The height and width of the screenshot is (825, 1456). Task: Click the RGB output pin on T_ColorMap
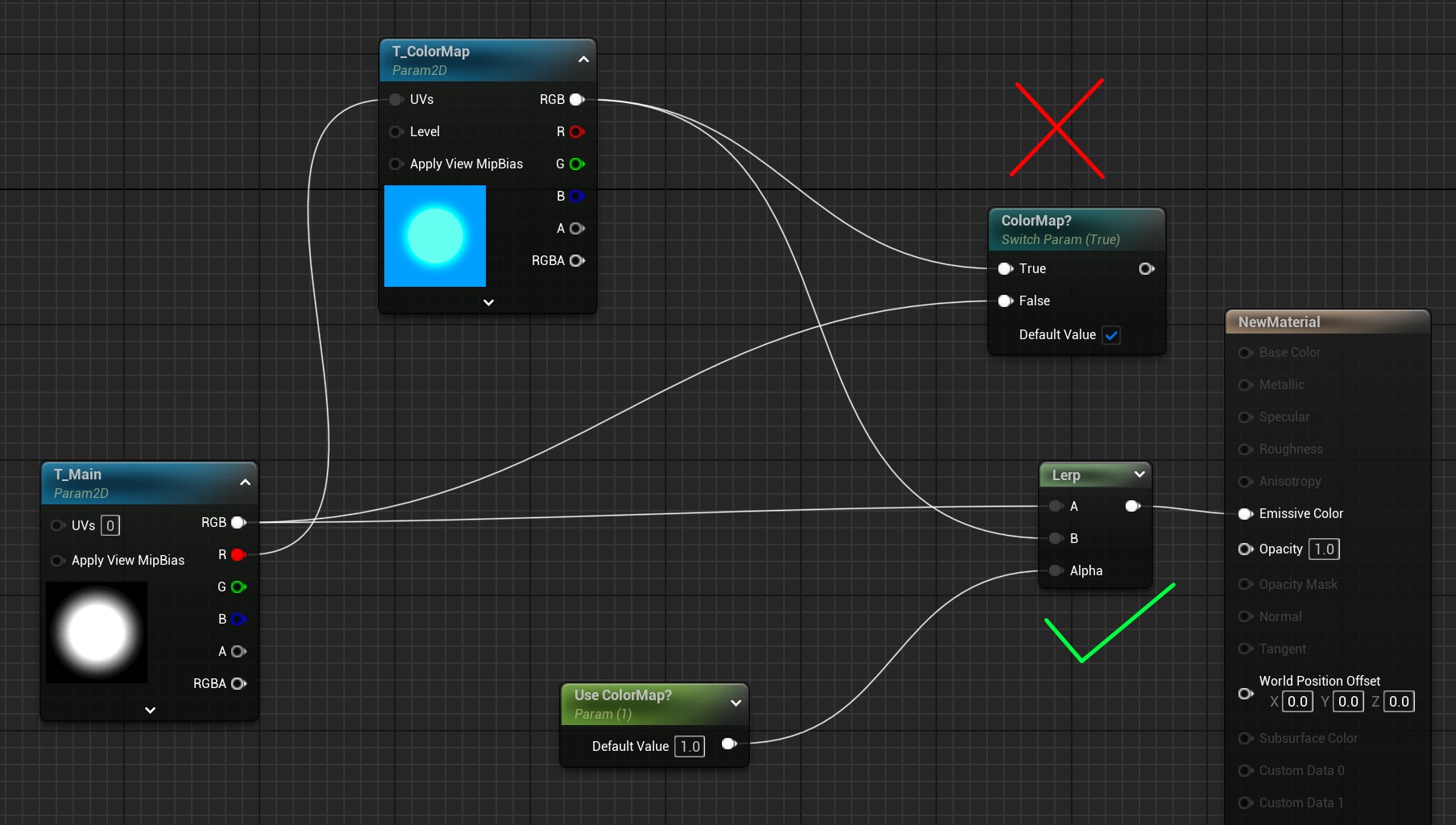click(x=577, y=99)
